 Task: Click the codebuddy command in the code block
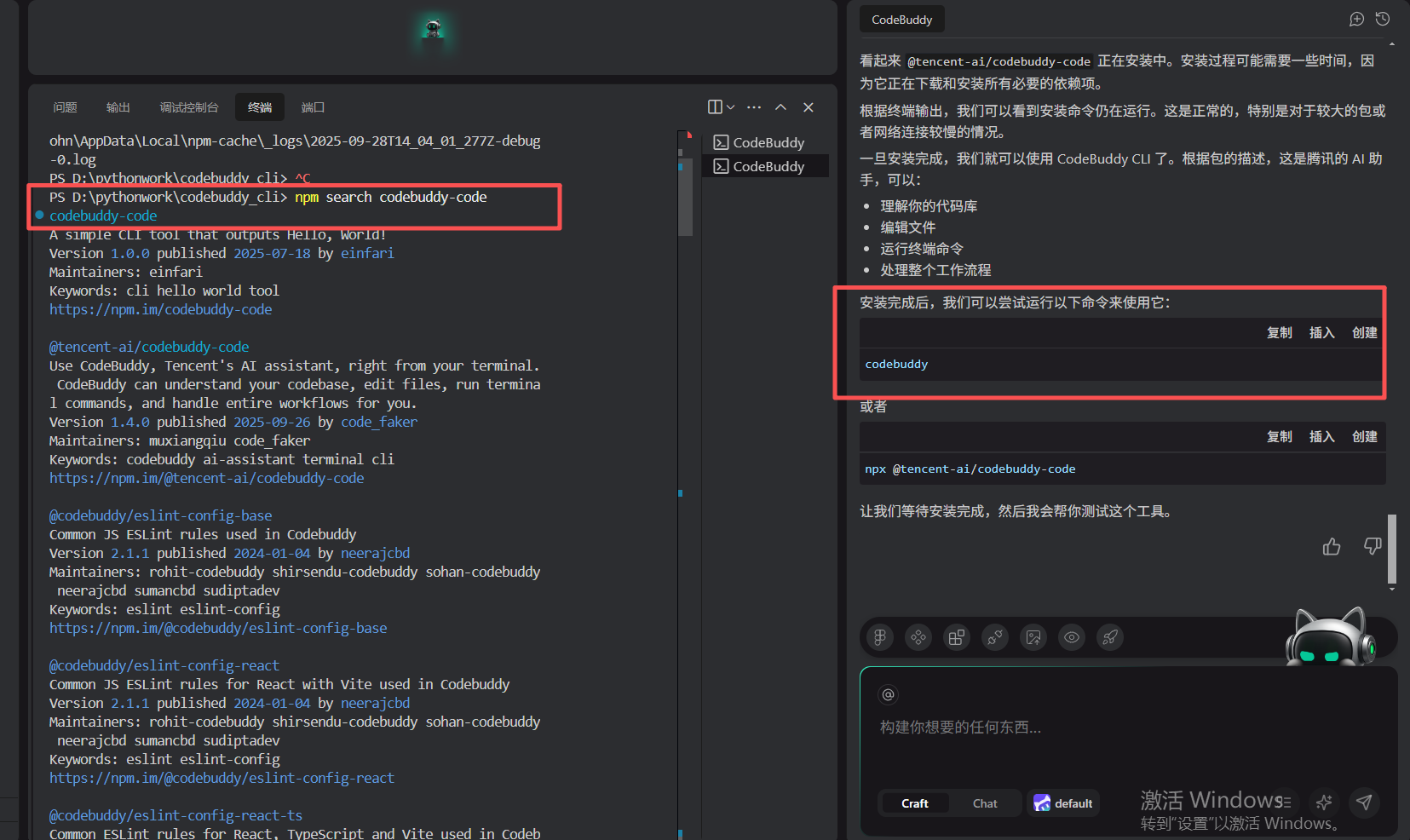[x=896, y=364]
